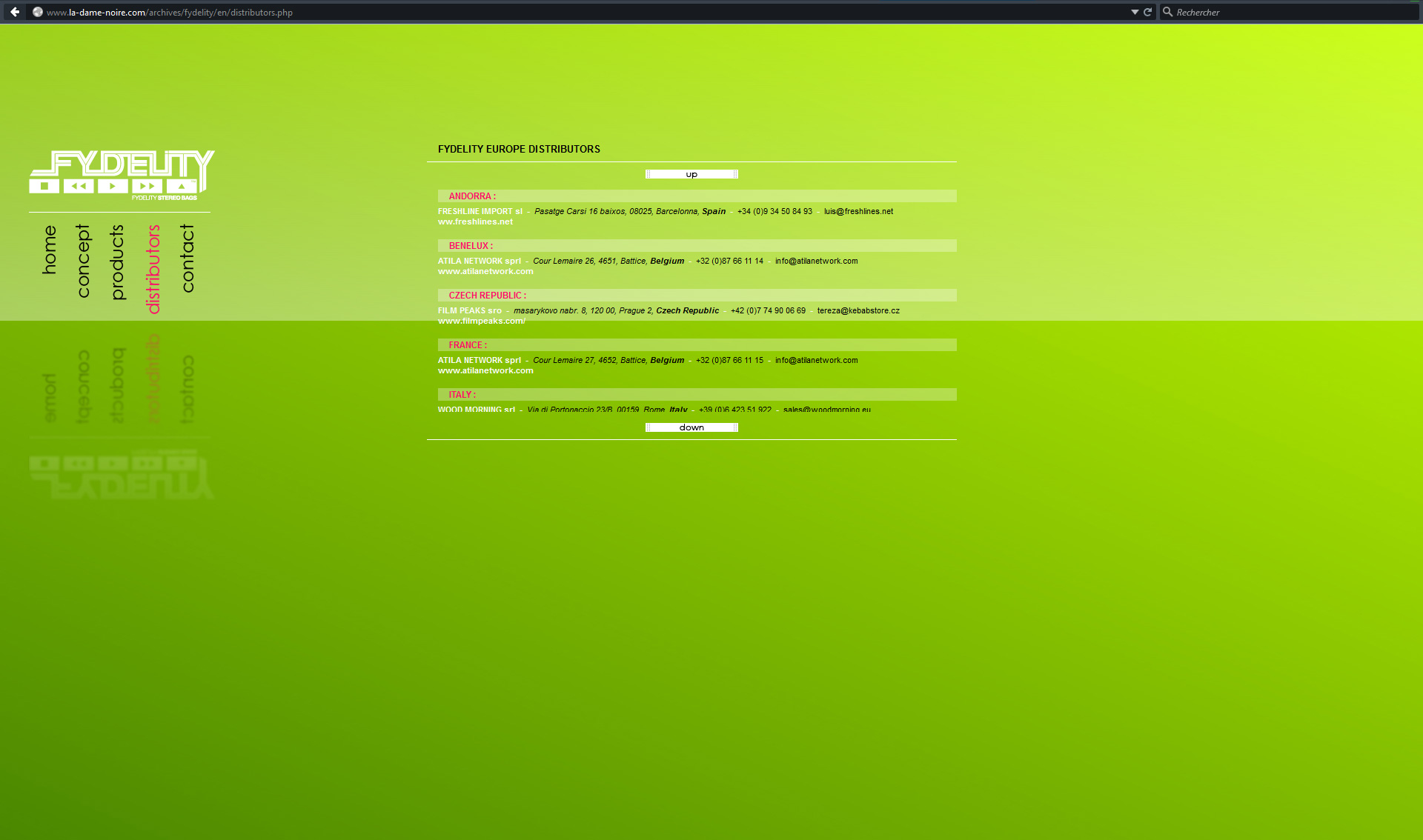Click the magnifier icon in the search box

point(1167,12)
